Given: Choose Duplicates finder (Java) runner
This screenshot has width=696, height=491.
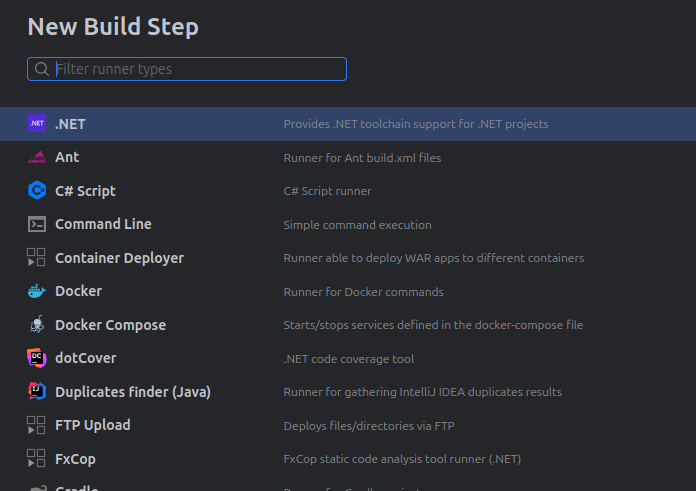Looking at the screenshot, I should (132, 392).
